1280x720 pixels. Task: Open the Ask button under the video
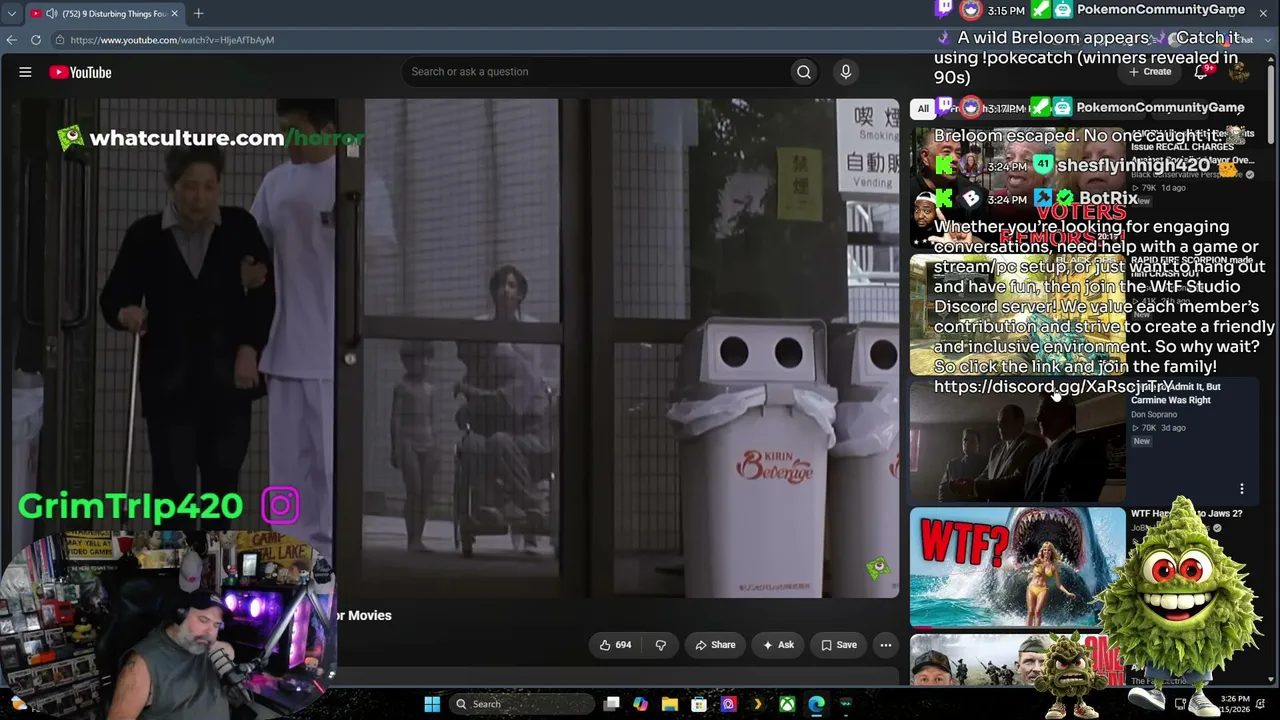[778, 645]
